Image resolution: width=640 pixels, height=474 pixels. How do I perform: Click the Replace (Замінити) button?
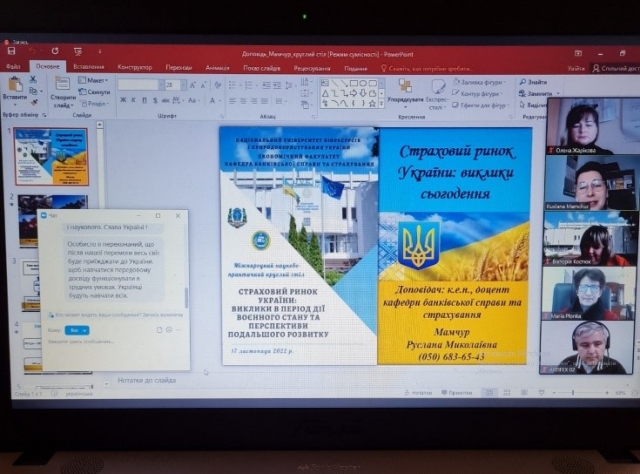535,93
